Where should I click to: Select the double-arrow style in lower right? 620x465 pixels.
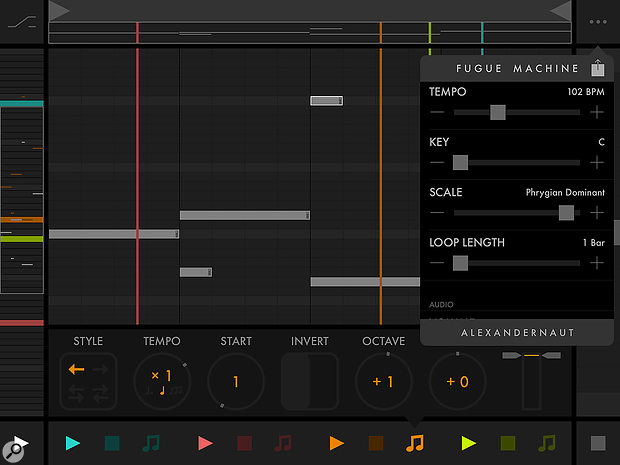[100, 393]
